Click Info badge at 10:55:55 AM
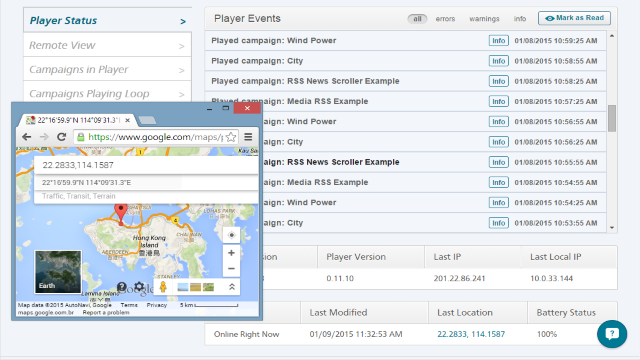The image size is (640, 360). pos(498,162)
